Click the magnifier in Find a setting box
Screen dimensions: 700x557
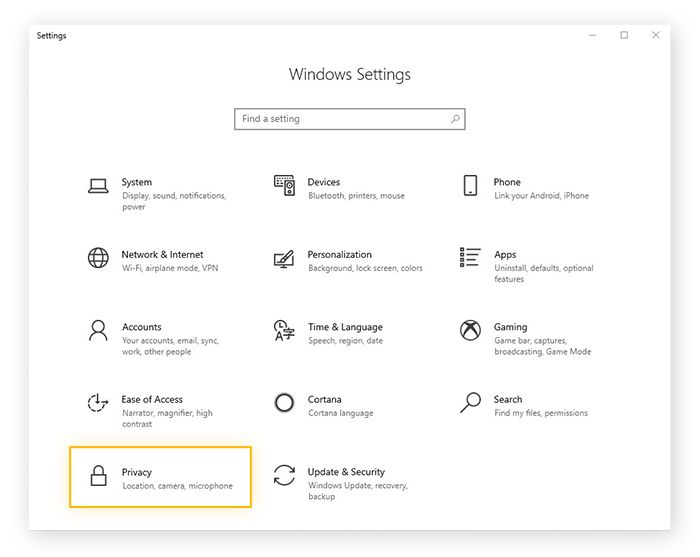[455, 119]
